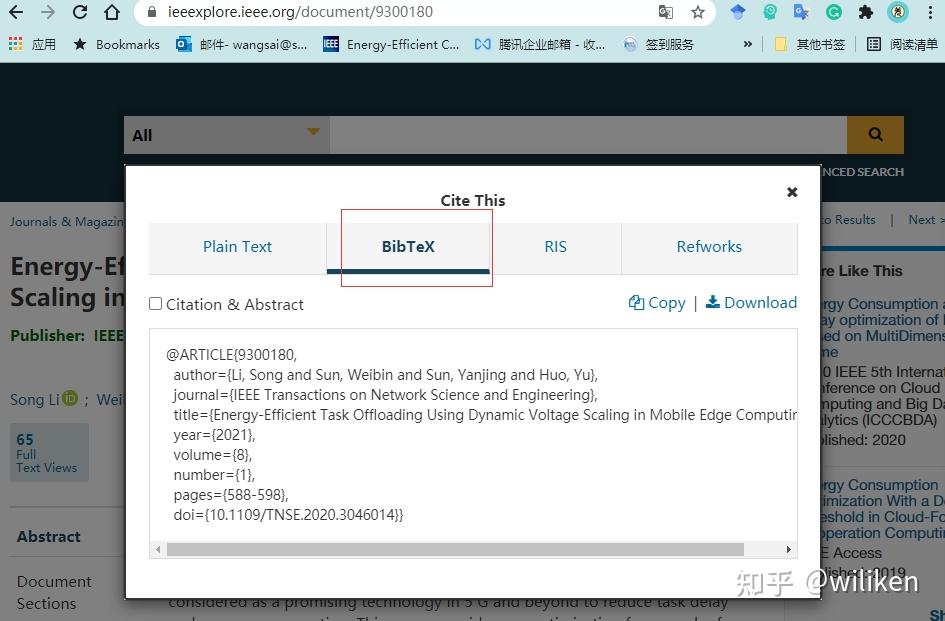
Task: Click the scrollbar right arrow
Action: (x=788, y=549)
